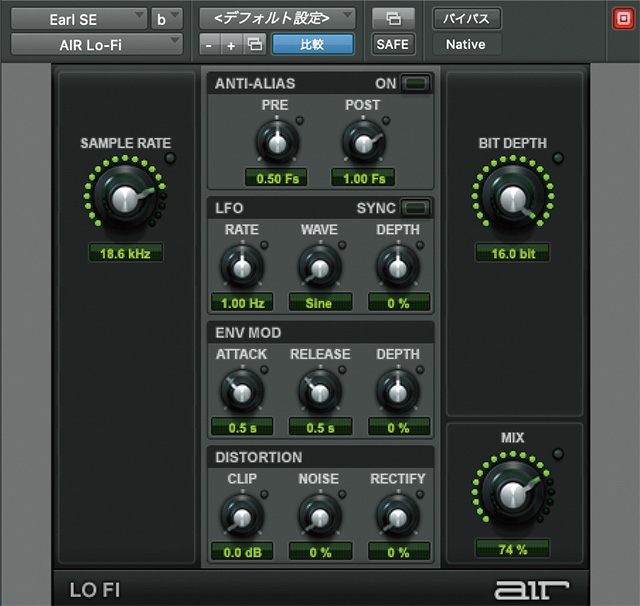This screenshot has width=640, height=606.
Task: Click the Sample Rate knob
Action: [125, 198]
